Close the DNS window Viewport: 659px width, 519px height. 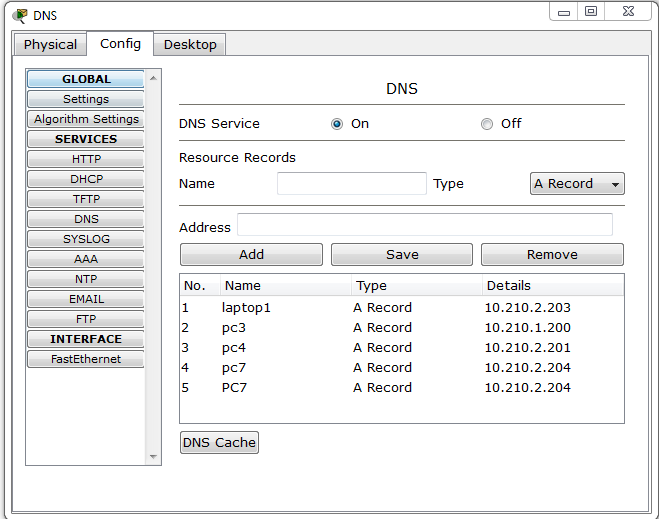(x=628, y=12)
